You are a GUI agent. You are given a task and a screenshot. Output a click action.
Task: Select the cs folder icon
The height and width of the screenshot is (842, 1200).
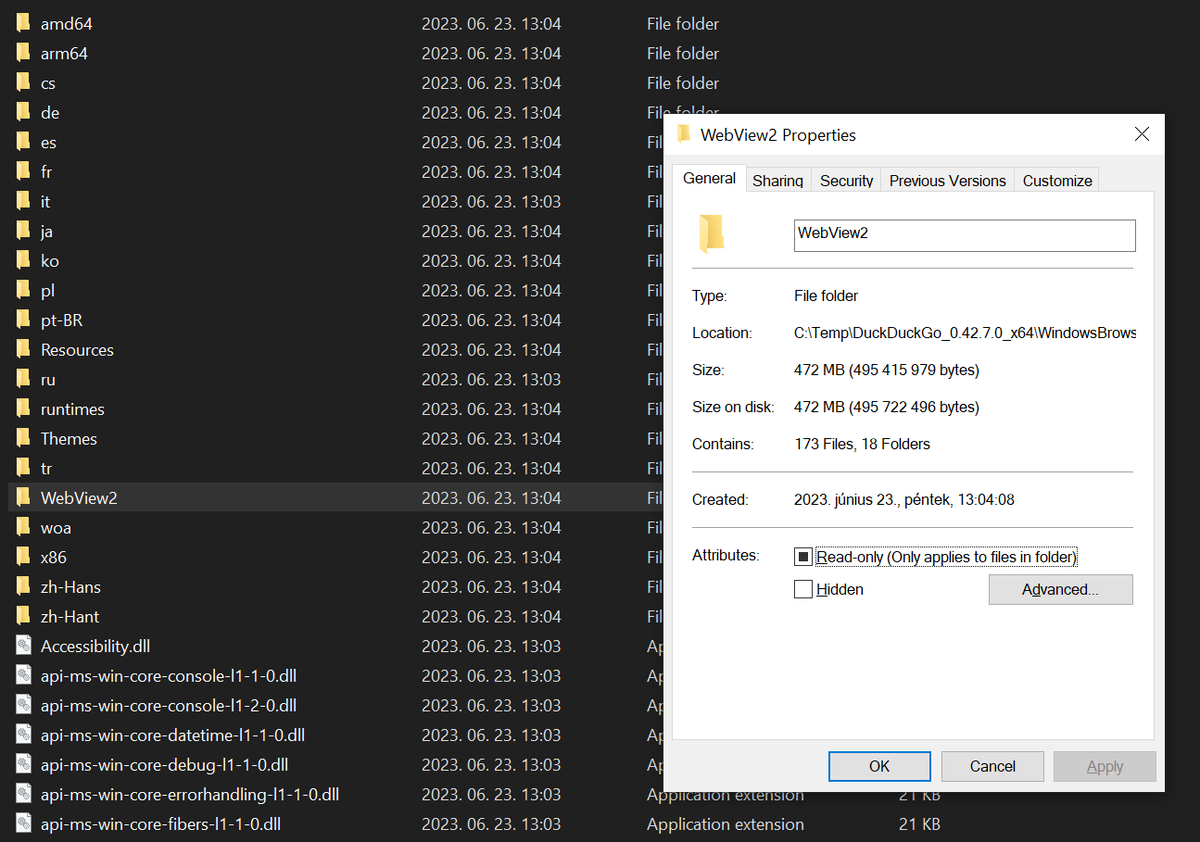24,83
